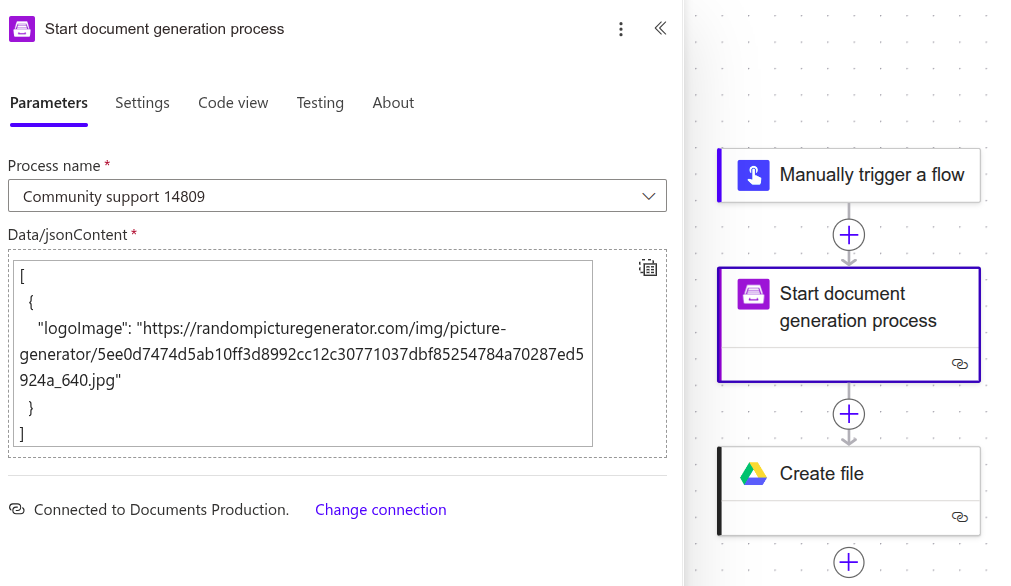The image size is (1011, 586).
Task: Click the connection icon beside Connected to Documents Production
Action: [x=17, y=509]
